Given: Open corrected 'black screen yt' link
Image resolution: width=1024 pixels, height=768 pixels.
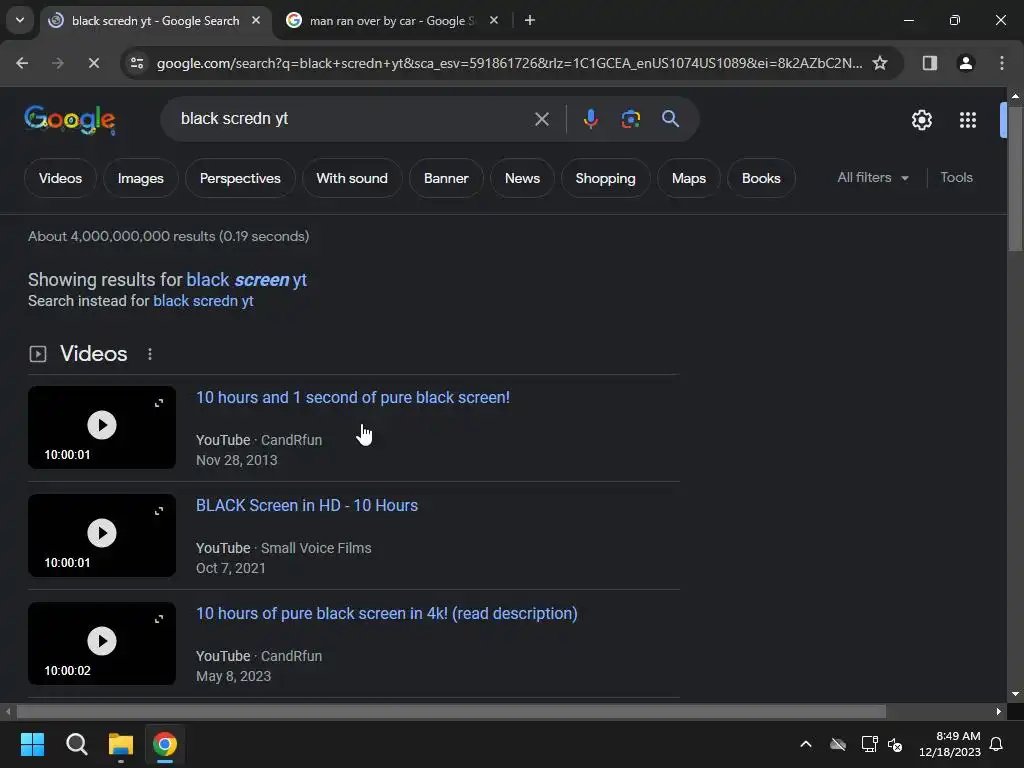Looking at the screenshot, I should 246,280.
